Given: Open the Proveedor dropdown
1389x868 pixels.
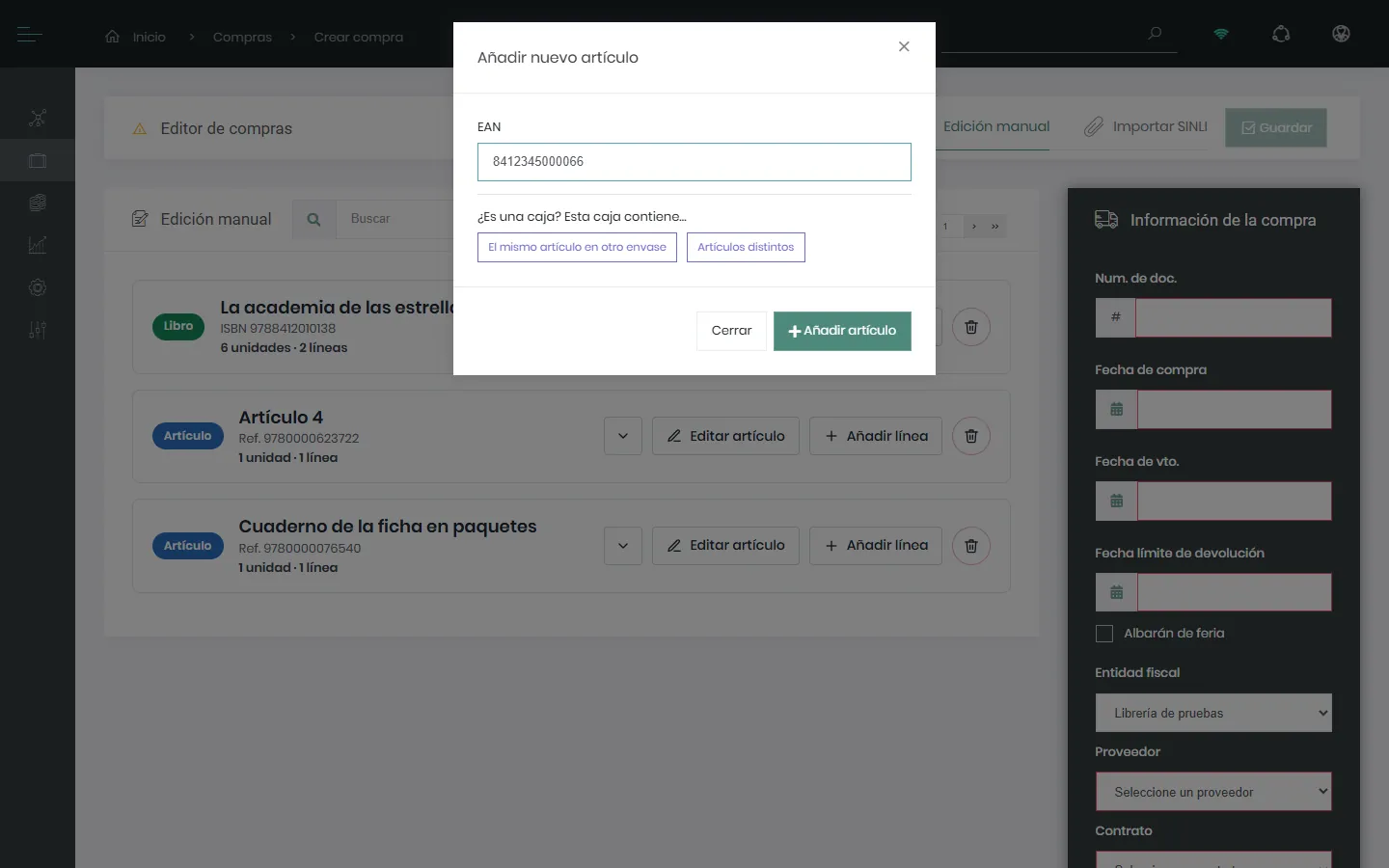Looking at the screenshot, I should [1213, 792].
